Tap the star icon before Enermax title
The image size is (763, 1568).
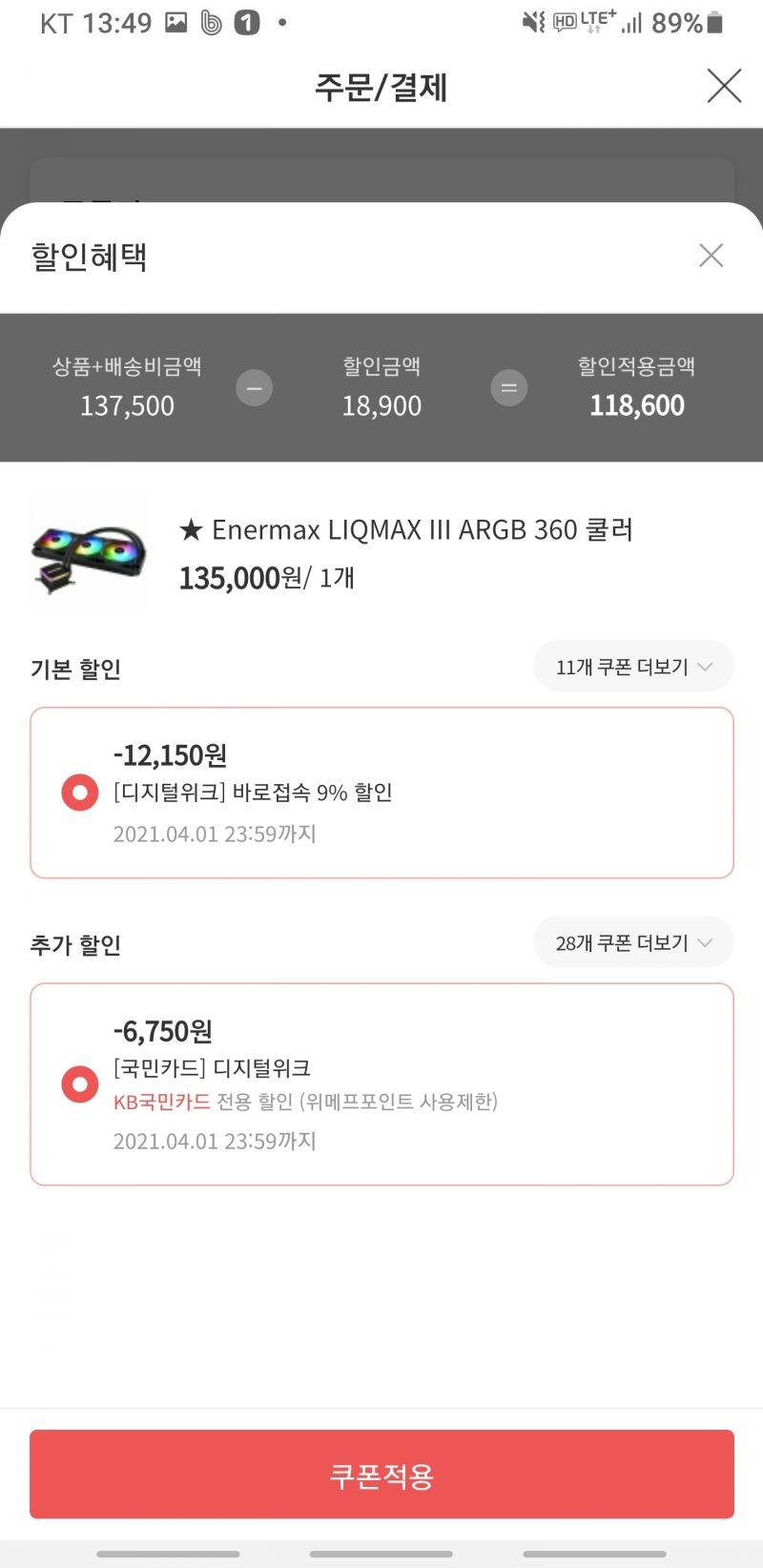[x=191, y=529]
